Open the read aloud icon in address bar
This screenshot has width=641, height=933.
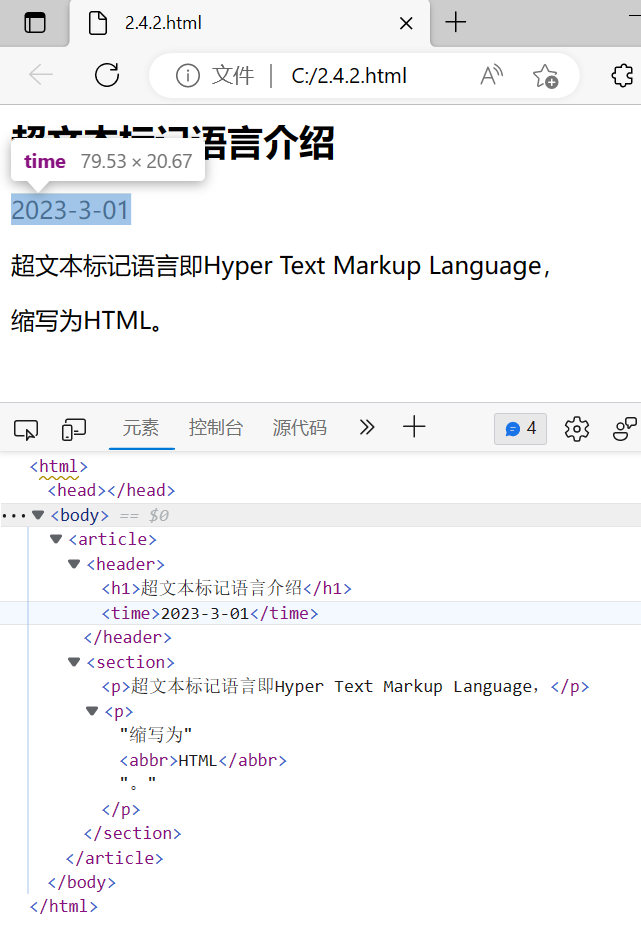click(491, 75)
